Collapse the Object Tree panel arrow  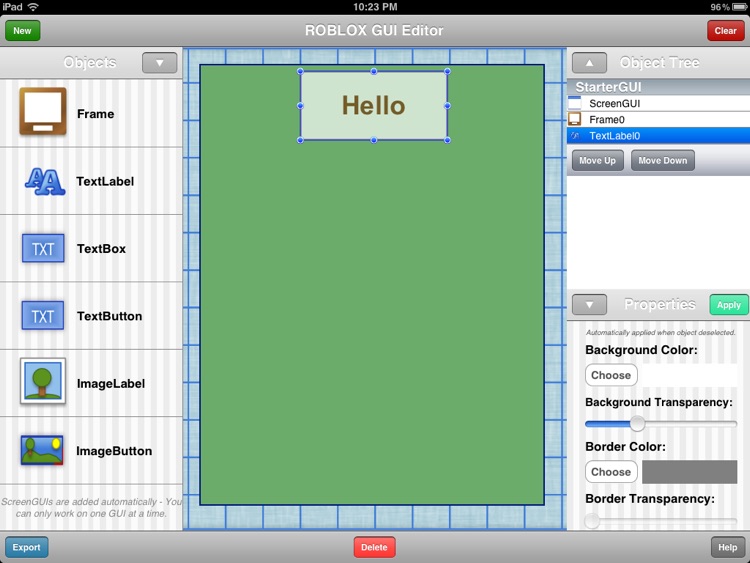tap(589, 63)
